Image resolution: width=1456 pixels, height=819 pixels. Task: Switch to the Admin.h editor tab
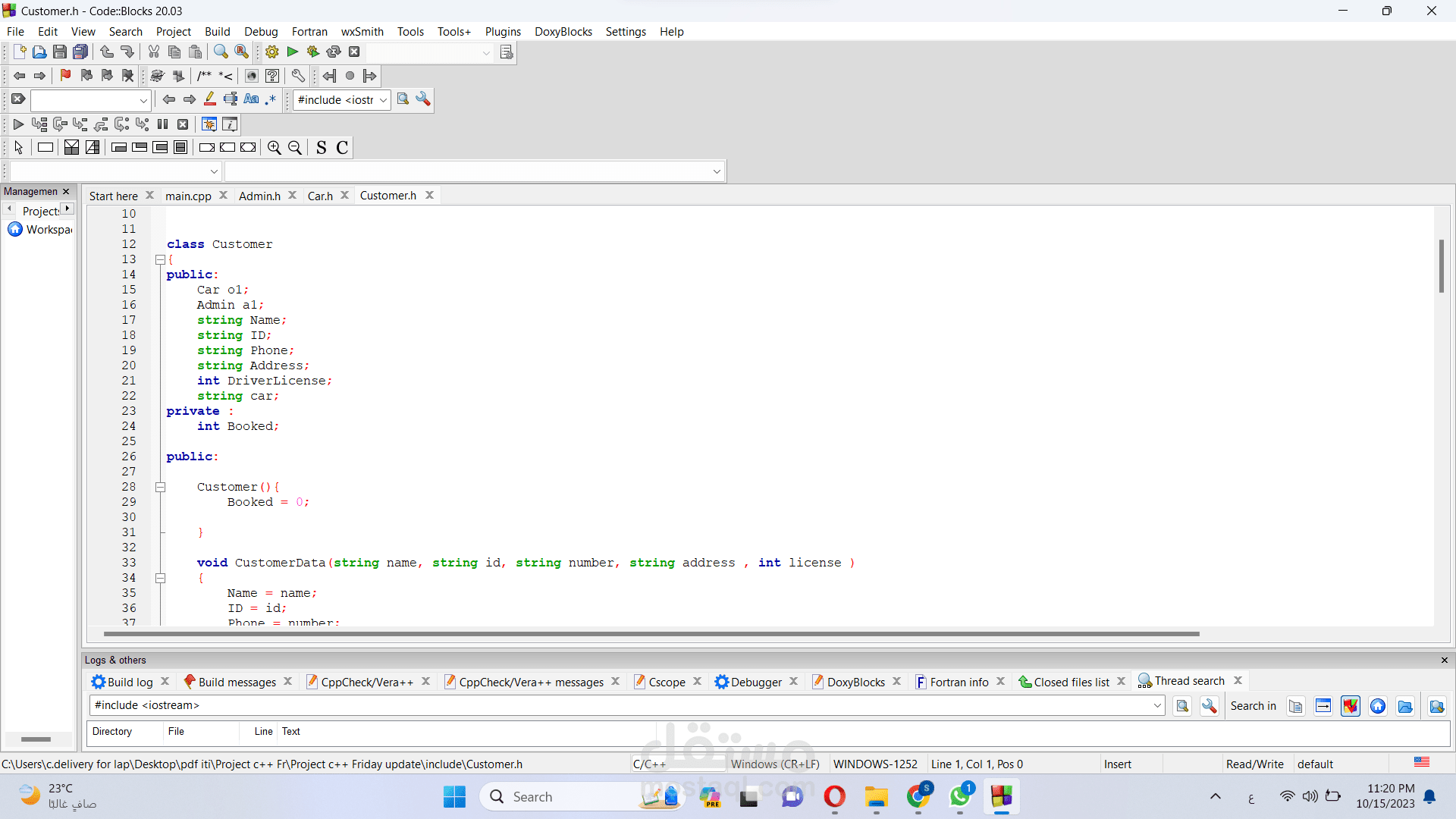coord(259,195)
